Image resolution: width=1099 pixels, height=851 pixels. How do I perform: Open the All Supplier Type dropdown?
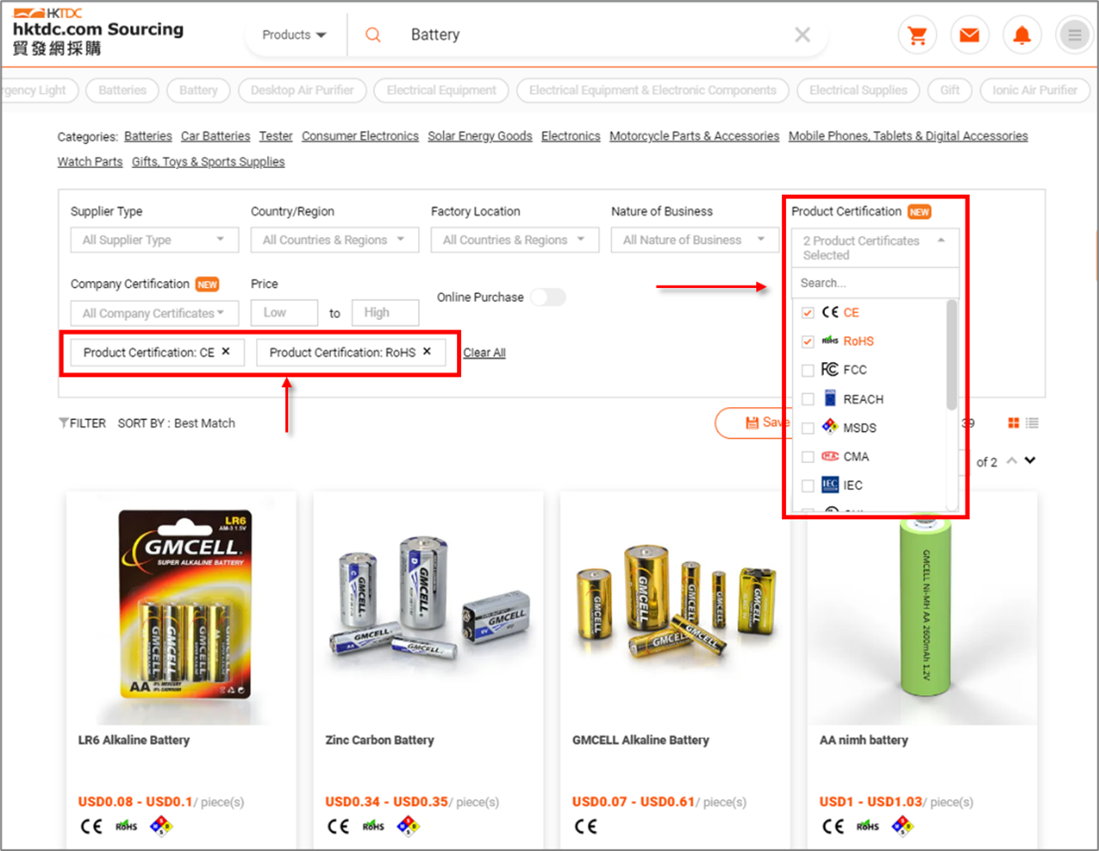coord(154,240)
